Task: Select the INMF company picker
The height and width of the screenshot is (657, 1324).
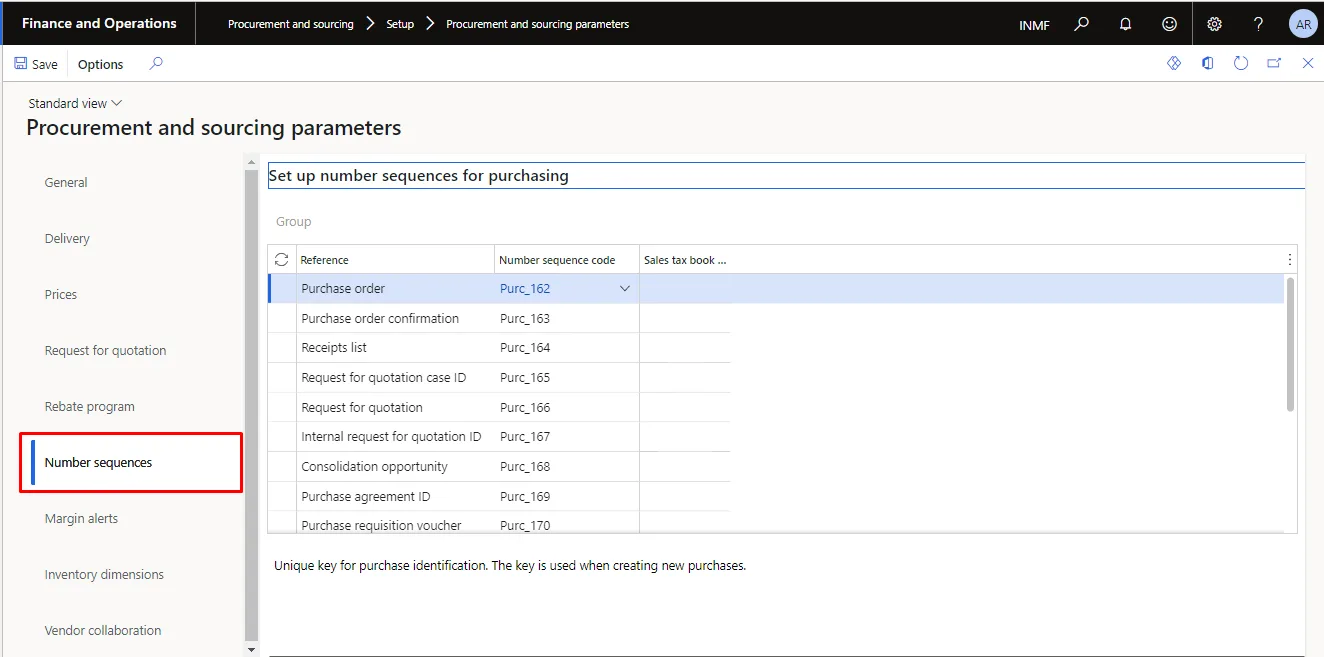Action: [x=1034, y=25]
